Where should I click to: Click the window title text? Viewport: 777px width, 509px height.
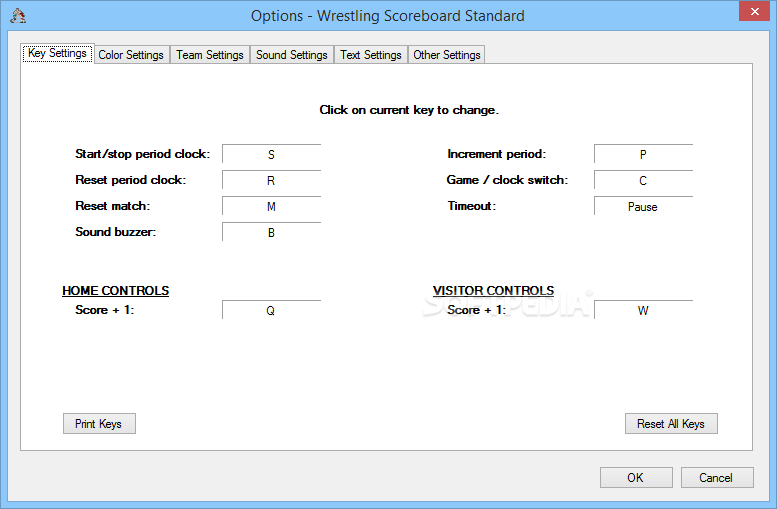pyautogui.click(x=388, y=16)
